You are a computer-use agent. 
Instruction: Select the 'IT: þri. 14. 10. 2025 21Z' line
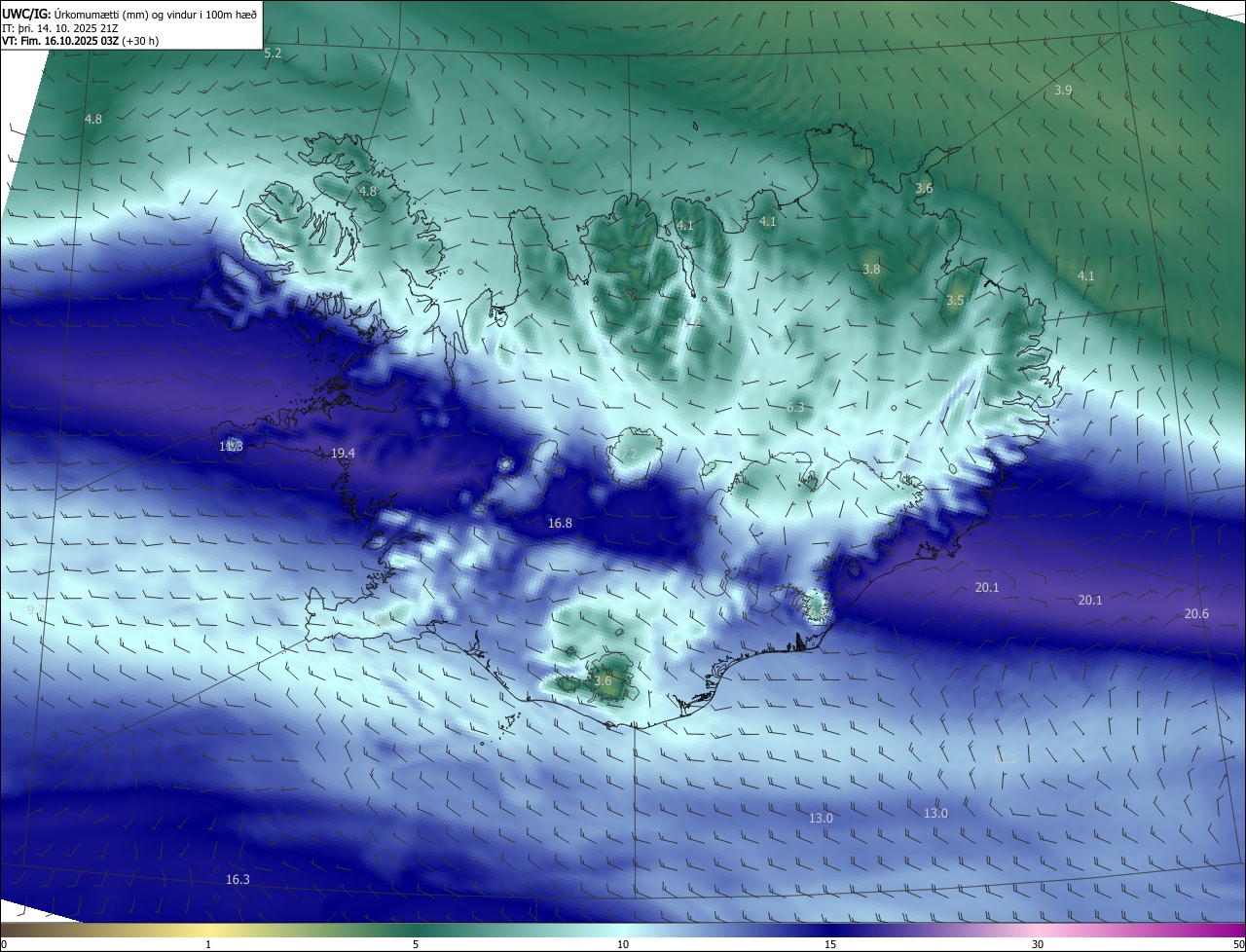[60, 28]
